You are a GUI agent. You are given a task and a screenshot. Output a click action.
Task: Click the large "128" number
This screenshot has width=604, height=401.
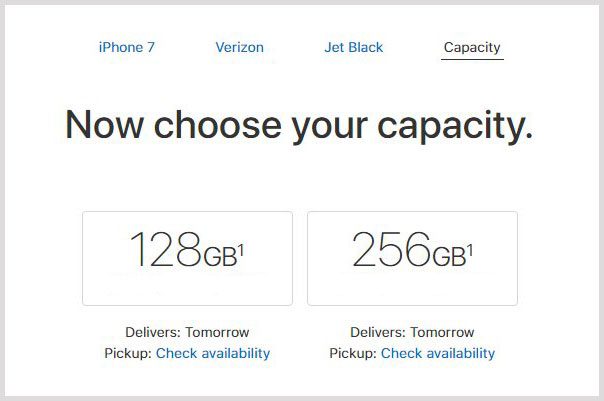coord(166,250)
